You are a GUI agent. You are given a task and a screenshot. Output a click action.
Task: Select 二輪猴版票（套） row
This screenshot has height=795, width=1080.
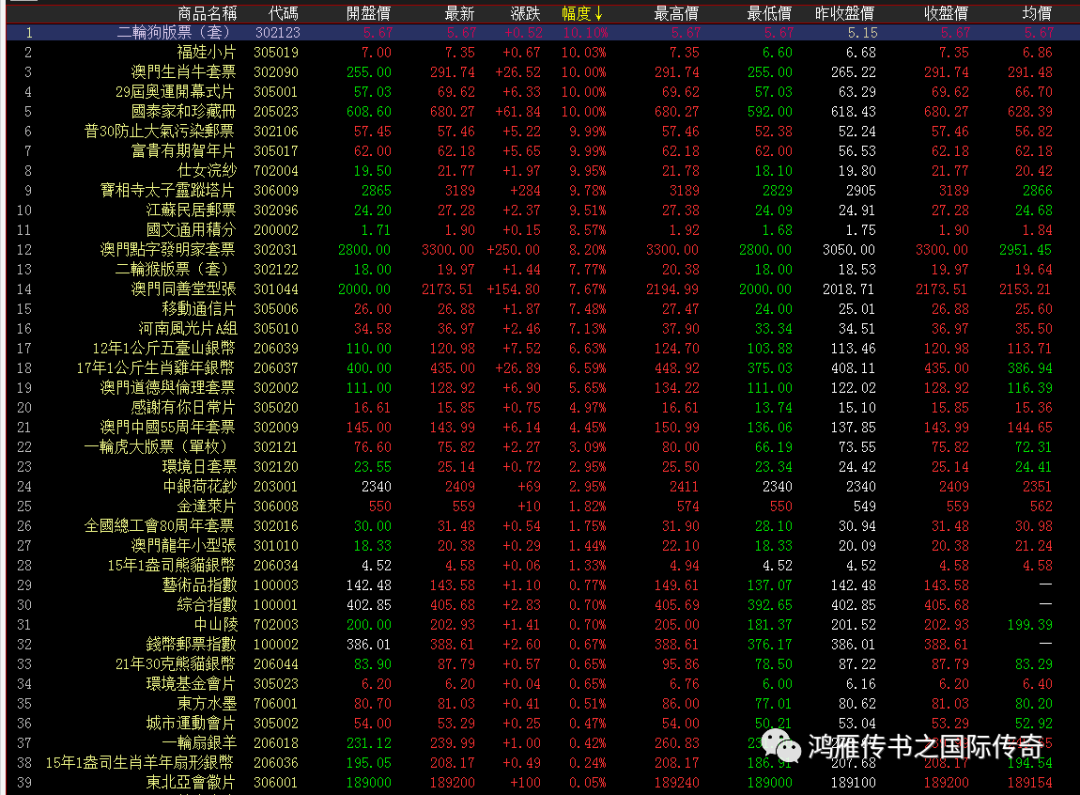pos(543,269)
